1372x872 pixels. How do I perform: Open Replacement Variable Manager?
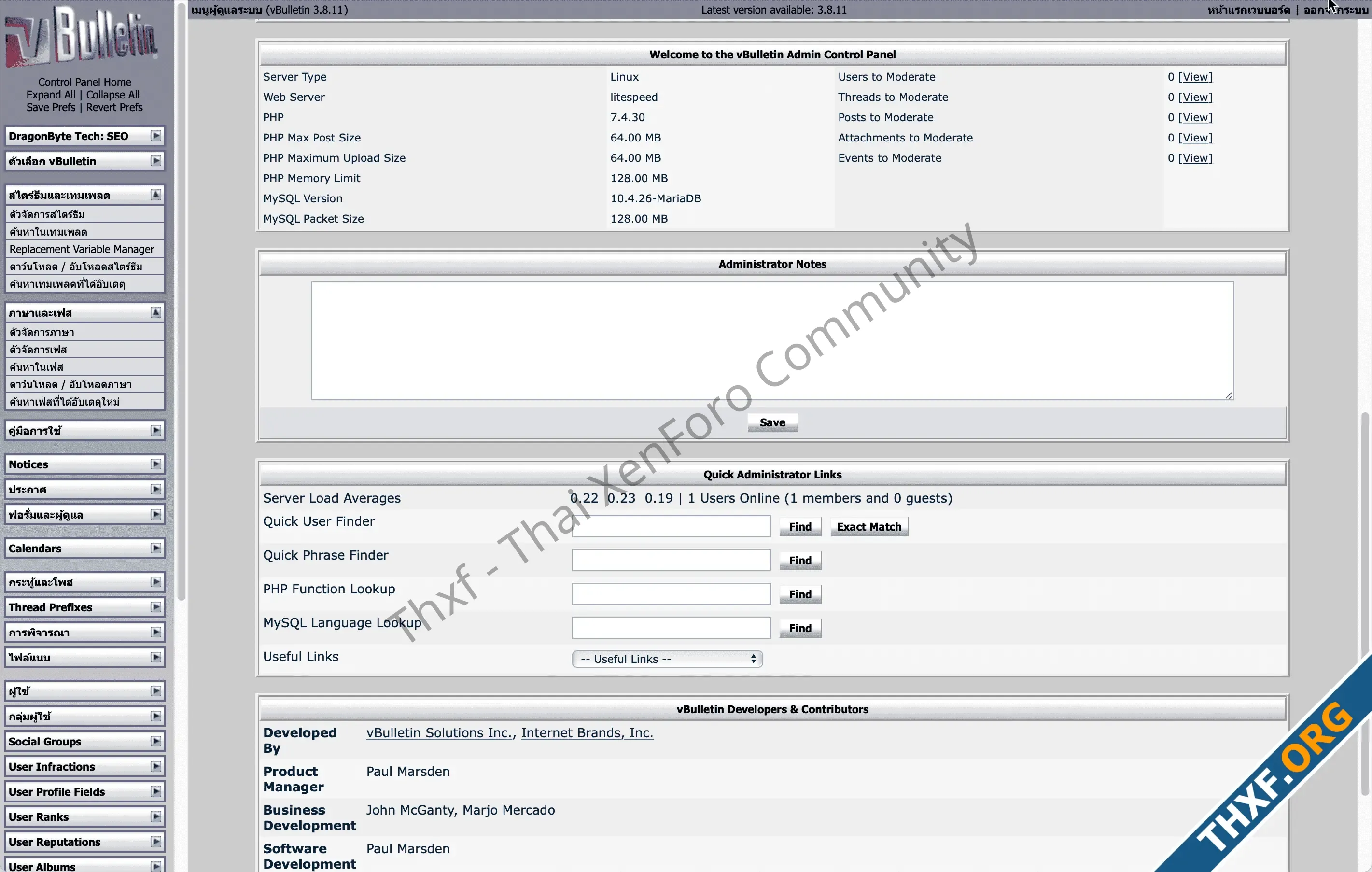(x=85, y=249)
